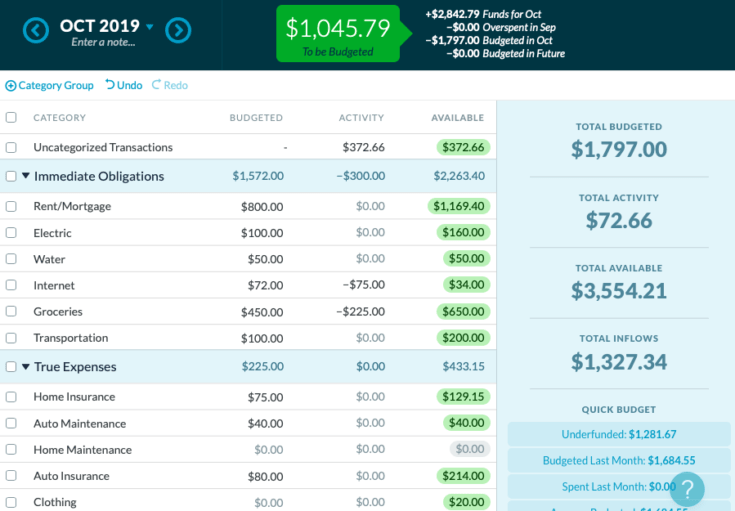
Task: Click Water available $50.00 pill
Action: (466, 259)
